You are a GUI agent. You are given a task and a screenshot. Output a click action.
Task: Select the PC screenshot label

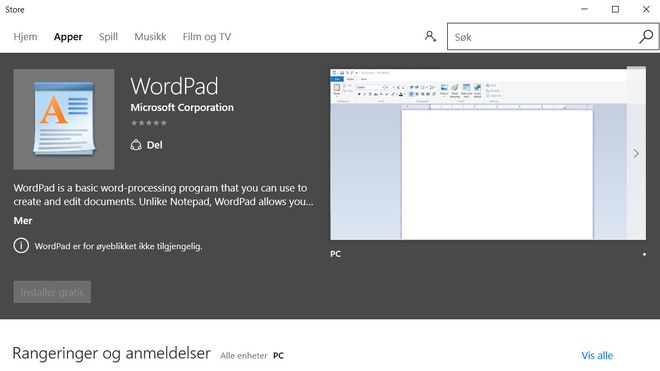pos(335,254)
